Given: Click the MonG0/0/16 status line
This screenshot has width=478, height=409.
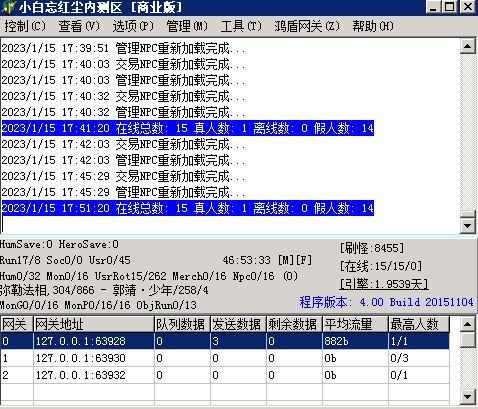Looking at the screenshot, I should (x=98, y=305).
